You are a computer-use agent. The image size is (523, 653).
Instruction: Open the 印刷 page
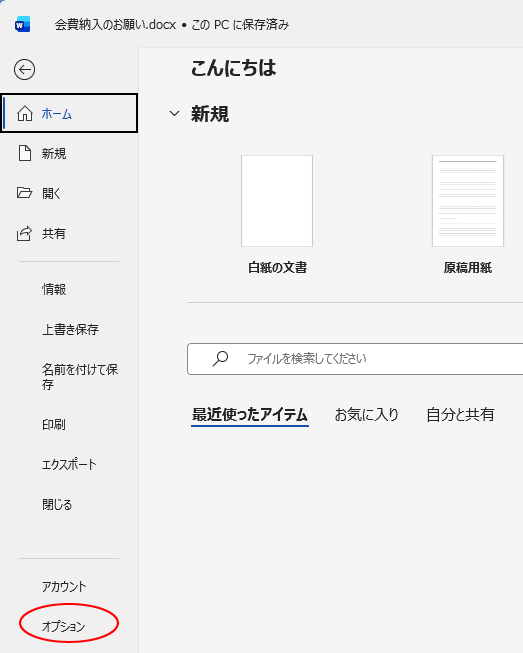pos(53,424)
